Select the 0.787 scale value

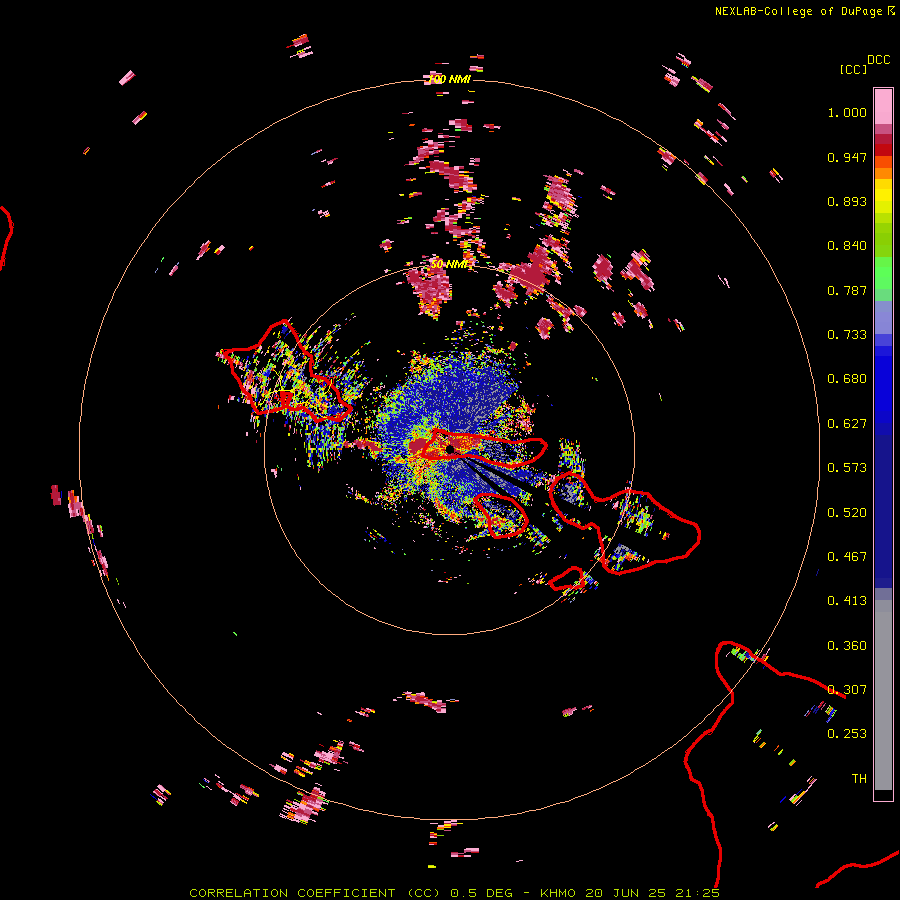[847, 290]
